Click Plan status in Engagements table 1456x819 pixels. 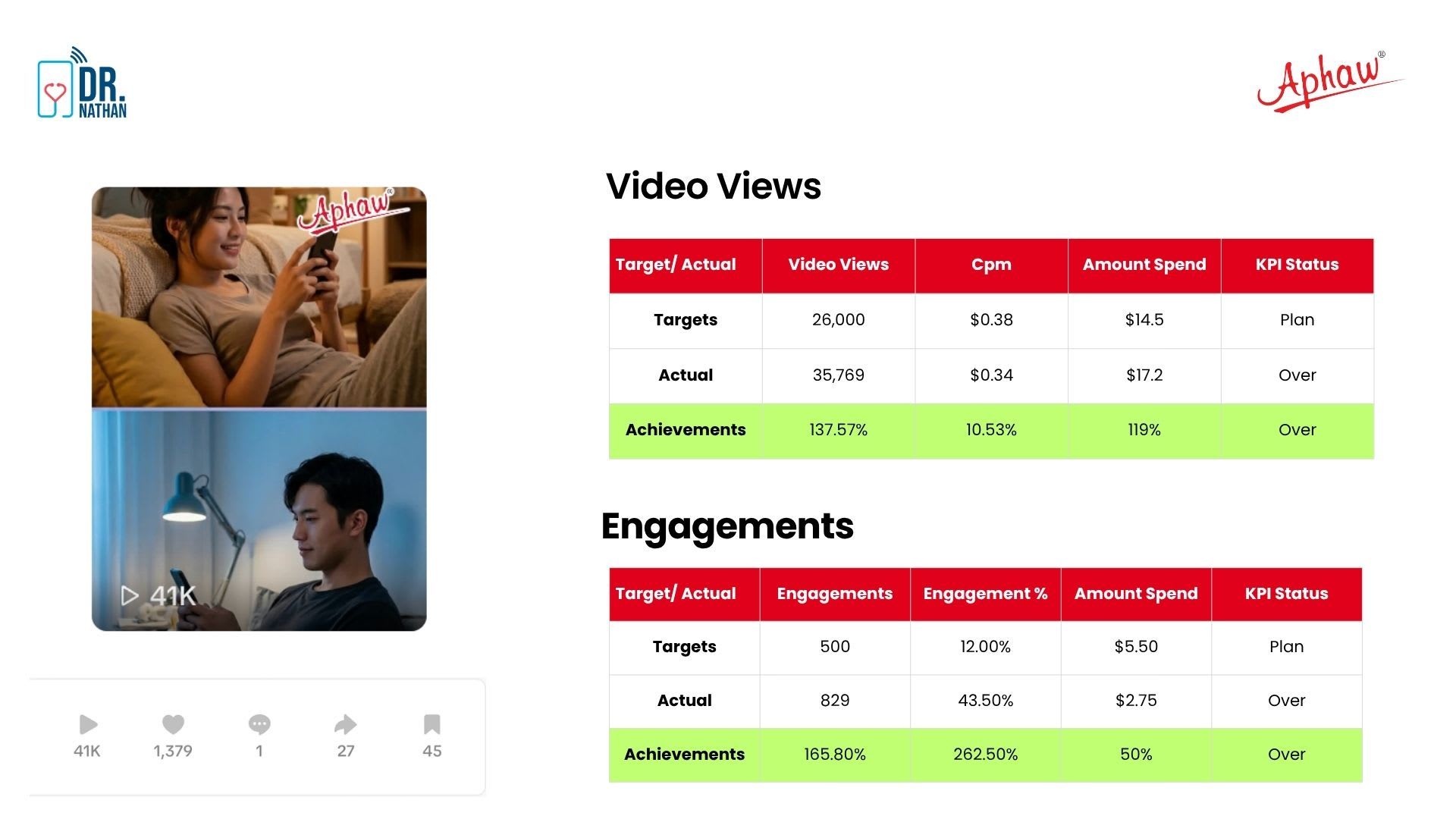point(1287,647)
